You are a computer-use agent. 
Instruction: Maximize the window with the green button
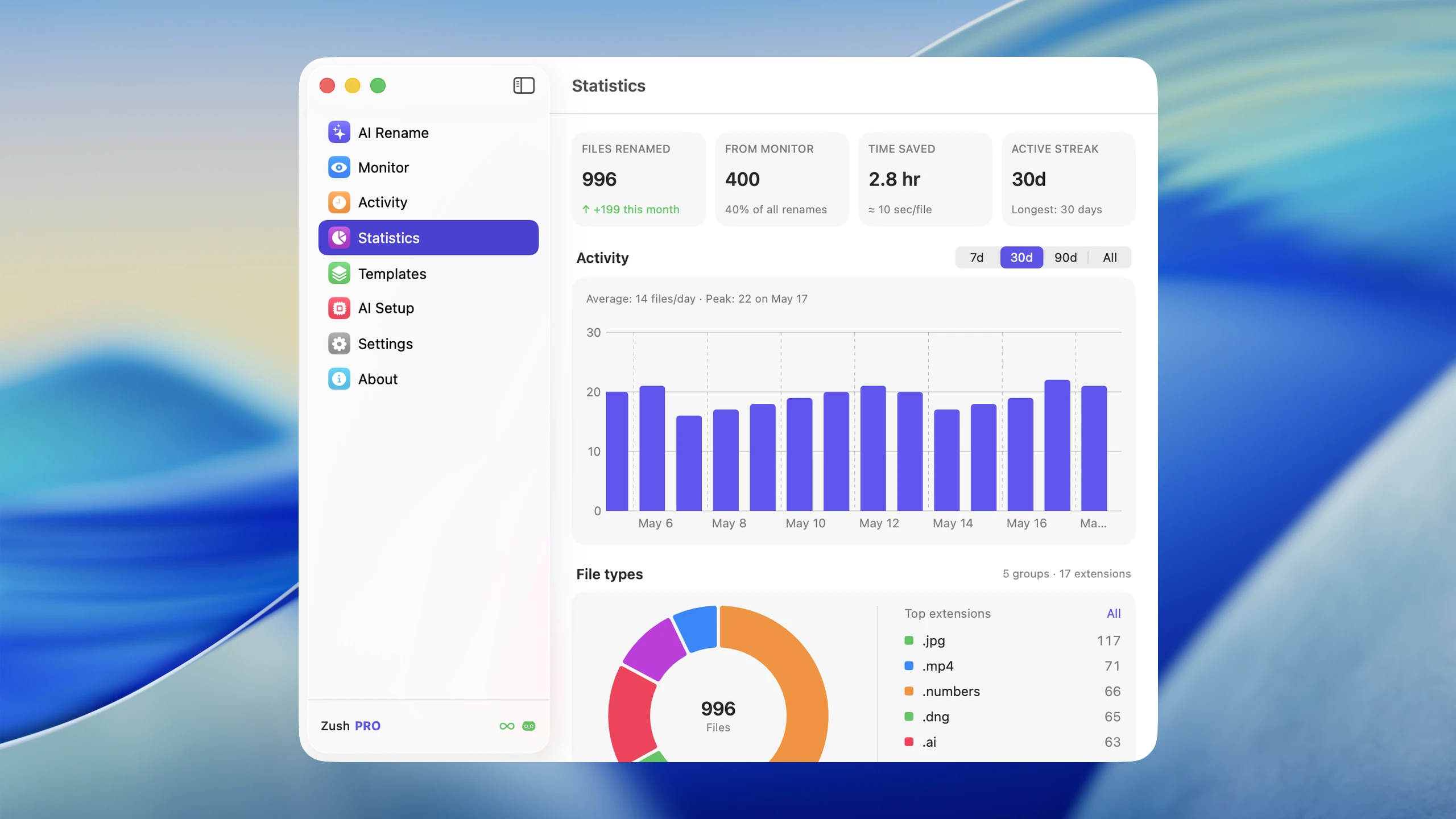pyautogui.click(x=378, y=86)
